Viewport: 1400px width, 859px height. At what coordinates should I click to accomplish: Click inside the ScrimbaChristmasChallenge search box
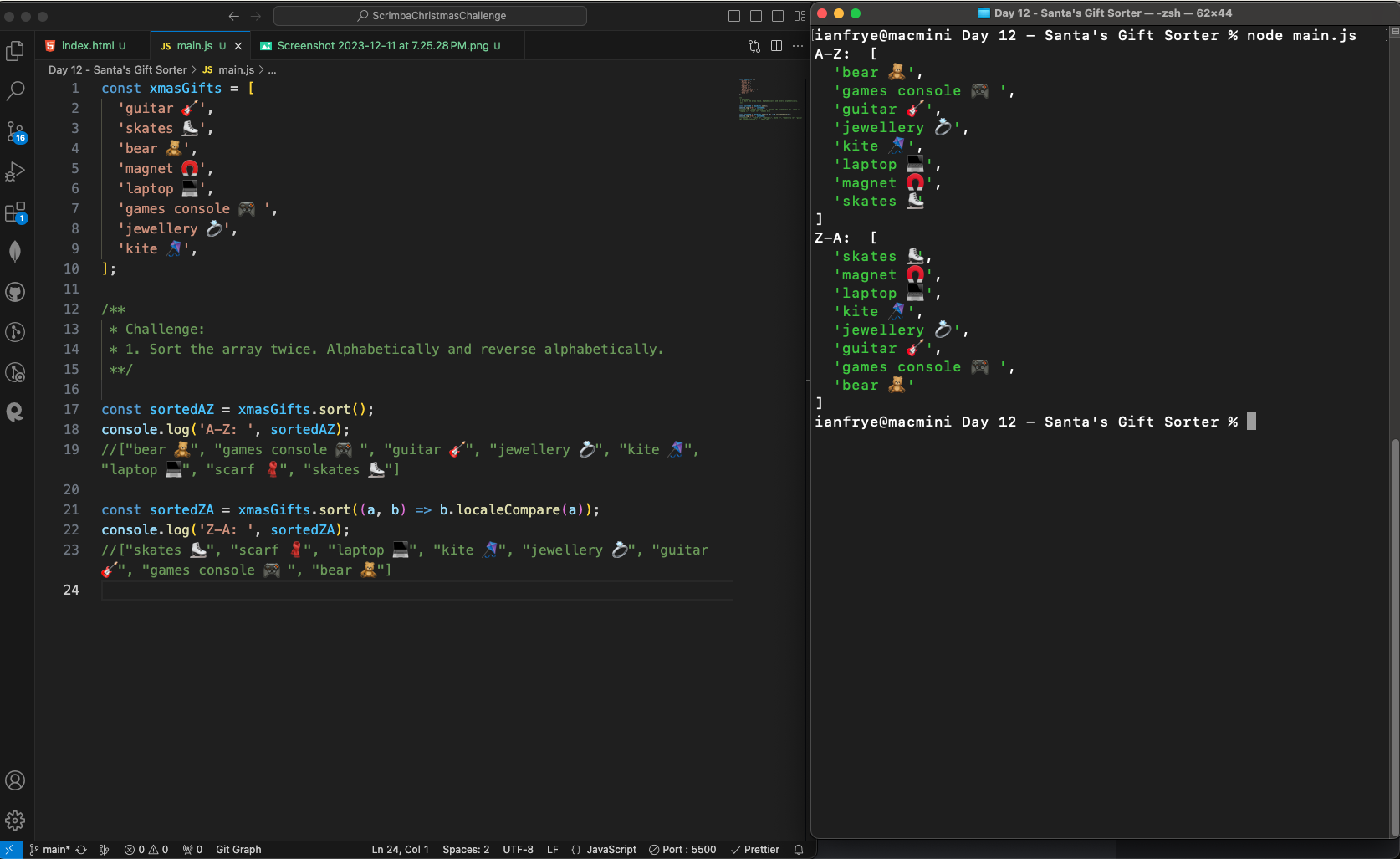coord(432,15)
